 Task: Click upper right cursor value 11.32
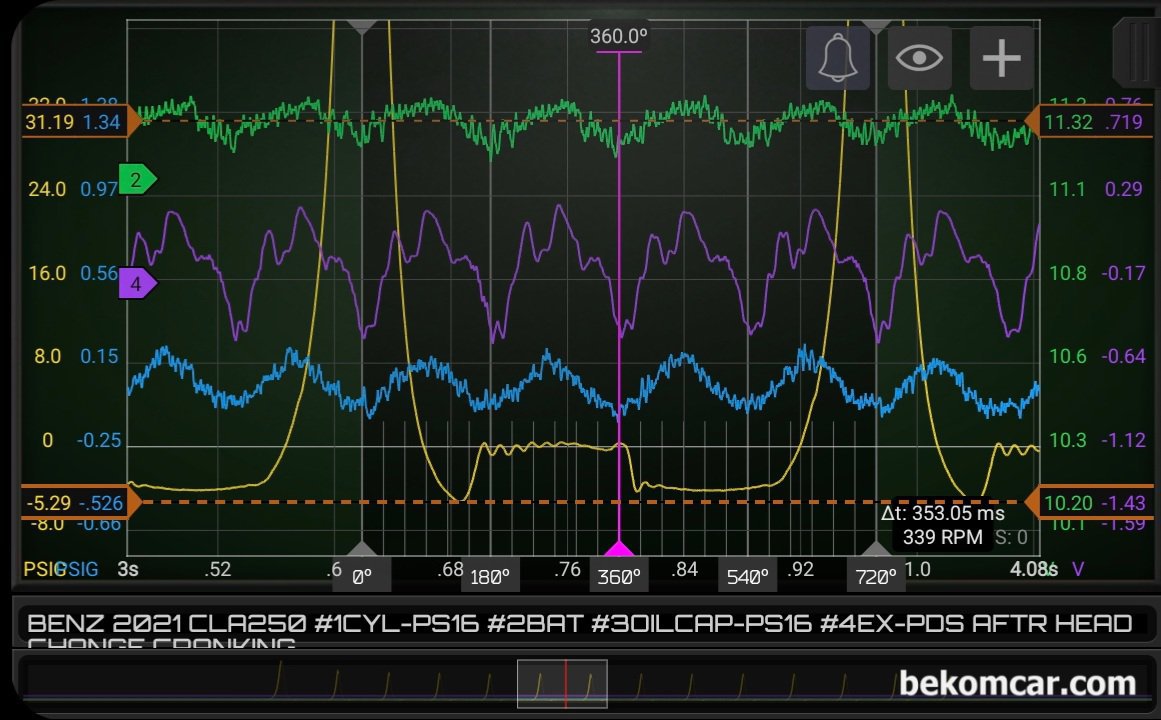(1068, 121)
